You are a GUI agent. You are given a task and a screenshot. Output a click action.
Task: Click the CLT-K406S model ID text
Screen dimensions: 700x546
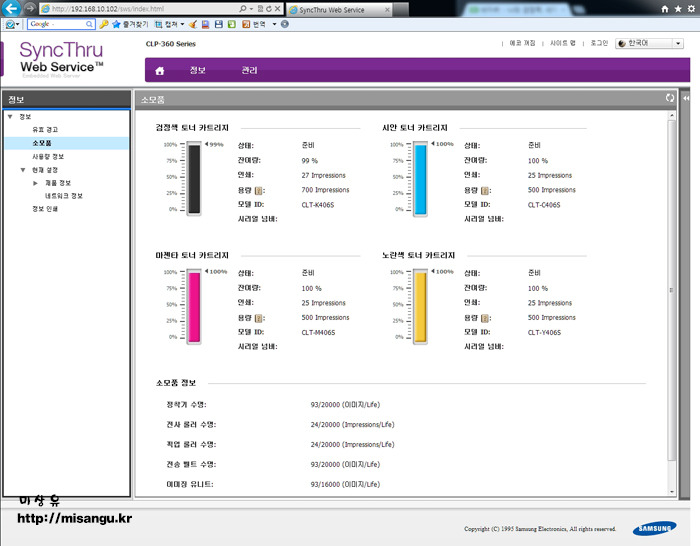318,205
